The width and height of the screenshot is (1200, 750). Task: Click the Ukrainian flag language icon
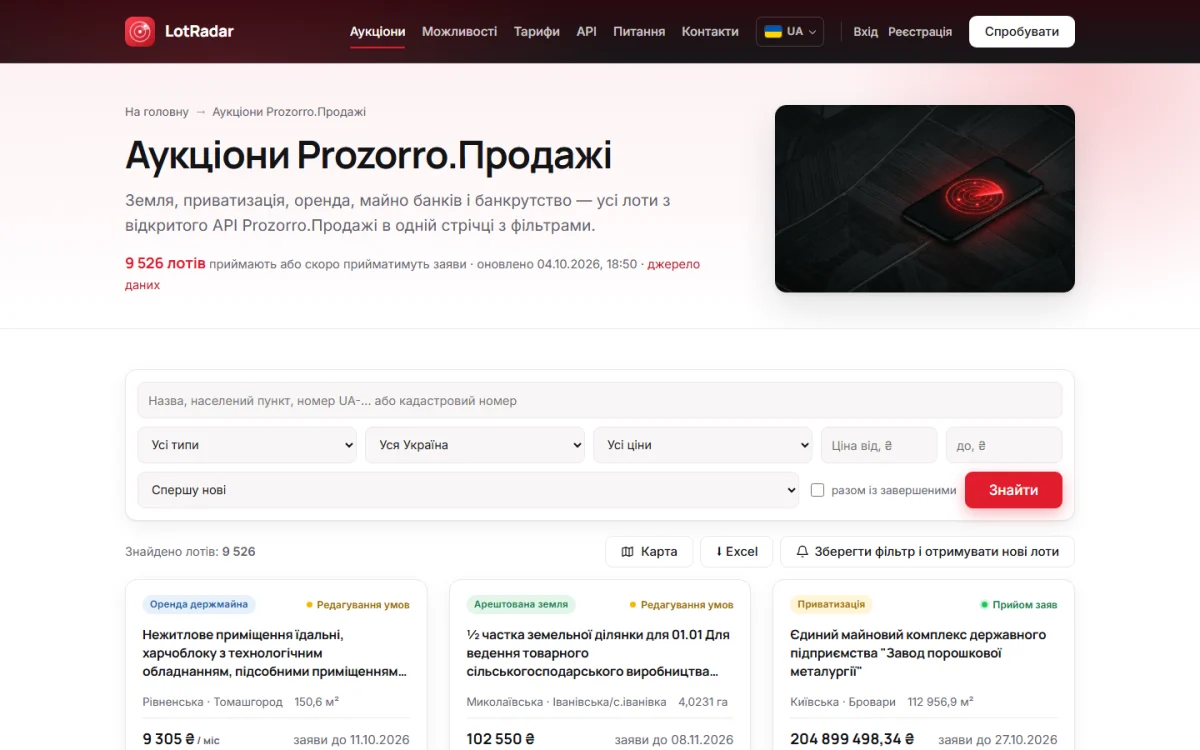pos(773,31)
